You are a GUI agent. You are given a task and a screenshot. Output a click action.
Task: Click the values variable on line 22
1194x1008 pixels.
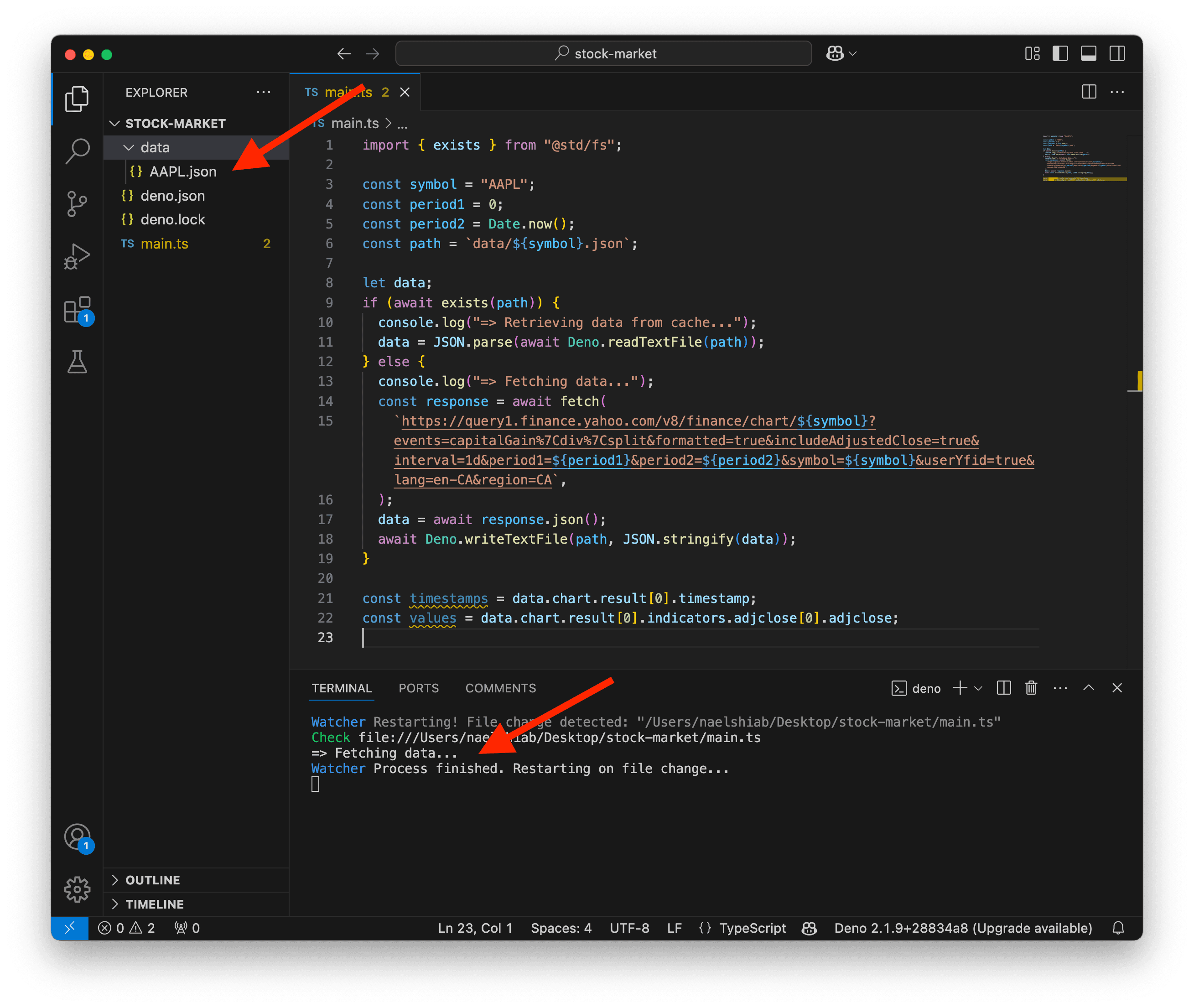(432, 618)
